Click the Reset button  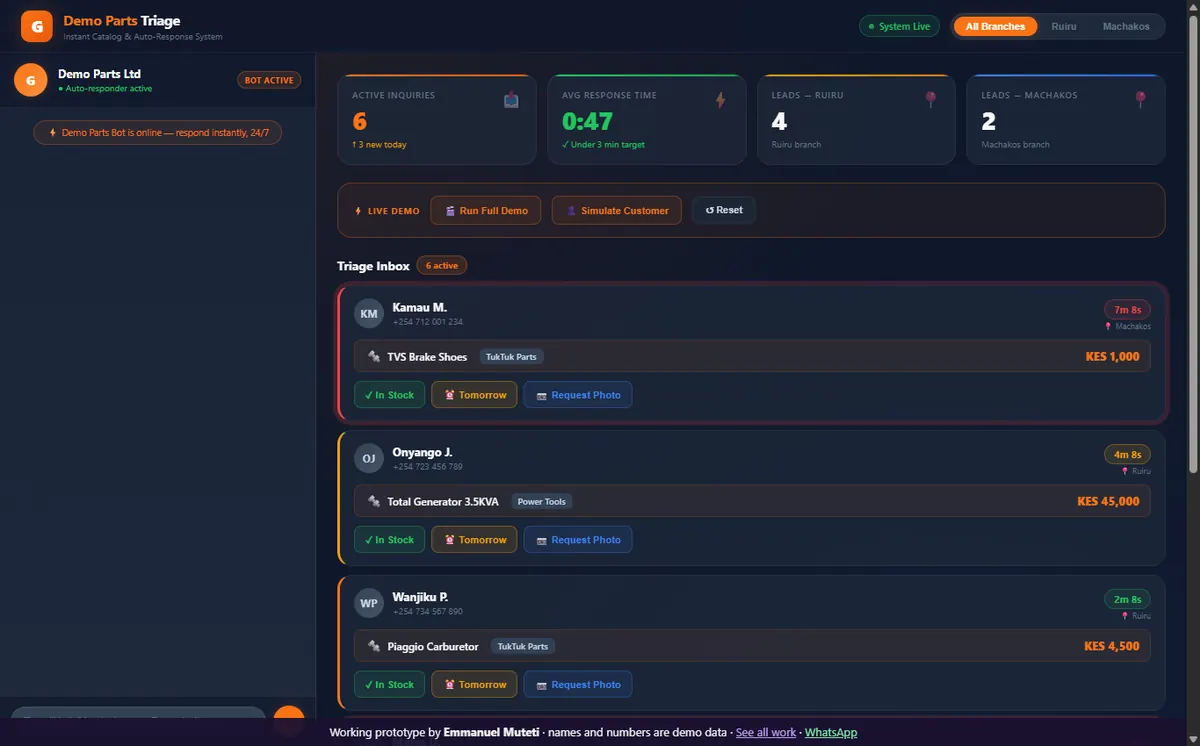pos(724,211)
